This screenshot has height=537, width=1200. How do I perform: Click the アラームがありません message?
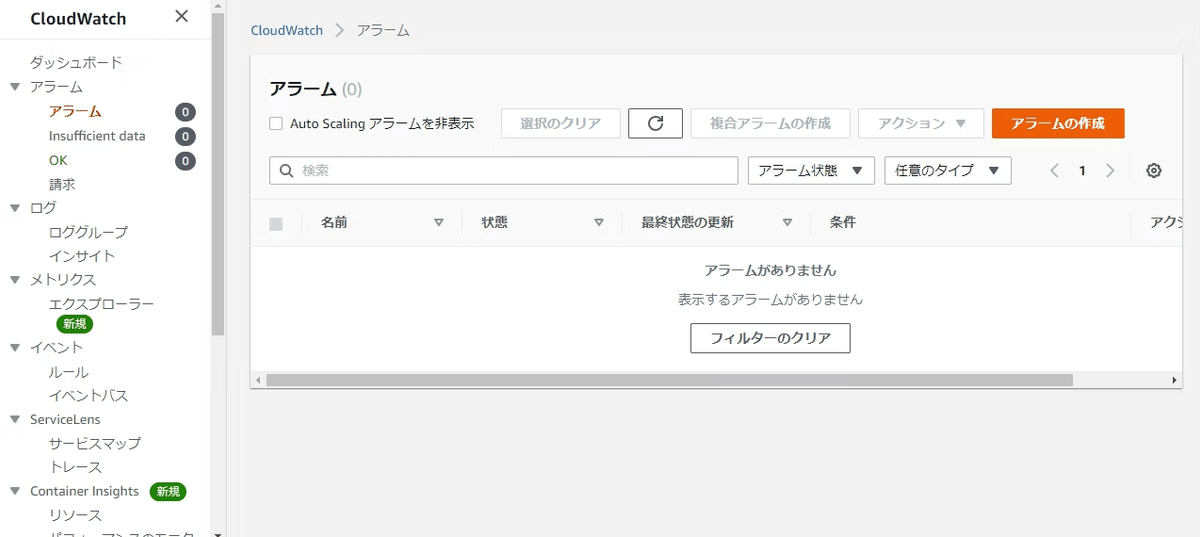[770, 270]
